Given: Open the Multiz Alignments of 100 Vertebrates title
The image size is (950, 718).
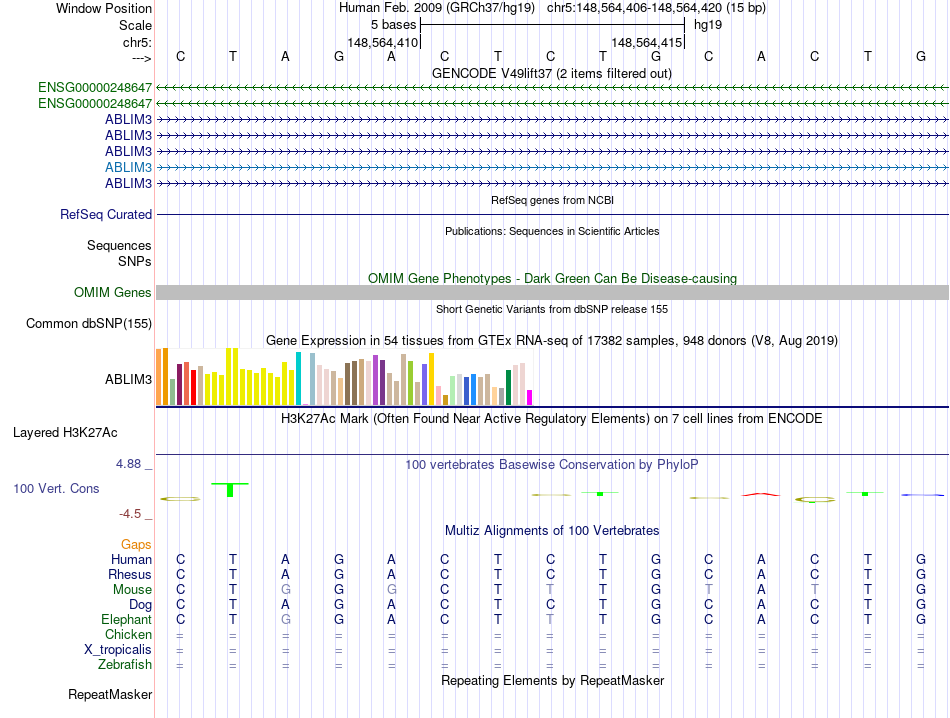Looking at the screenshot, I should tap(552, 531).
